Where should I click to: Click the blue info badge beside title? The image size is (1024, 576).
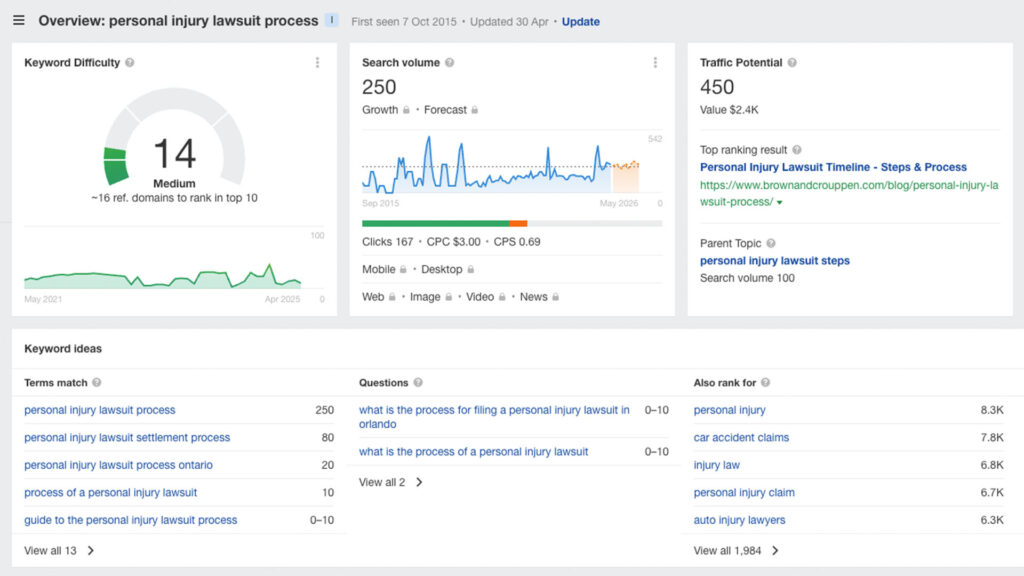coord(332,20)
